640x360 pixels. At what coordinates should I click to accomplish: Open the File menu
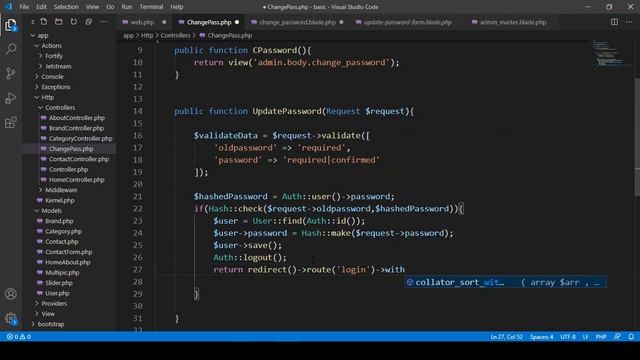tap(24, 7)
